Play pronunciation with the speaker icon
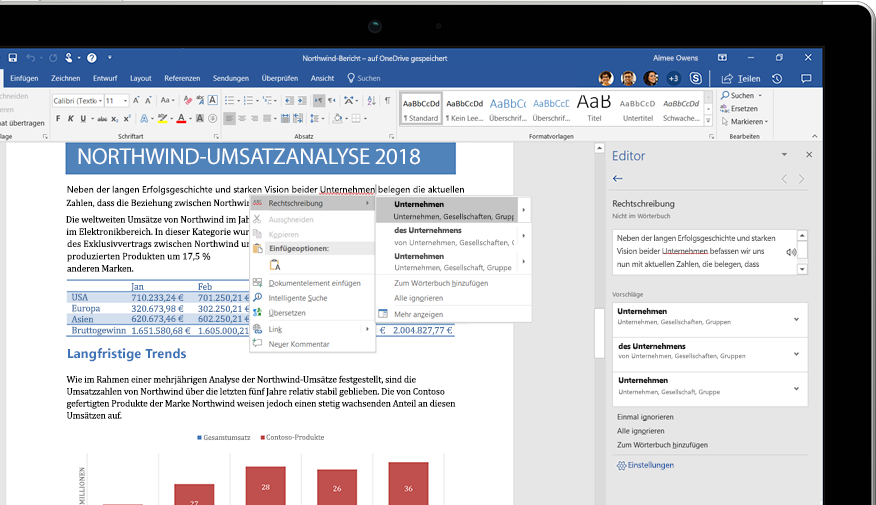The image size is (876, 505). tap(791, 252)
